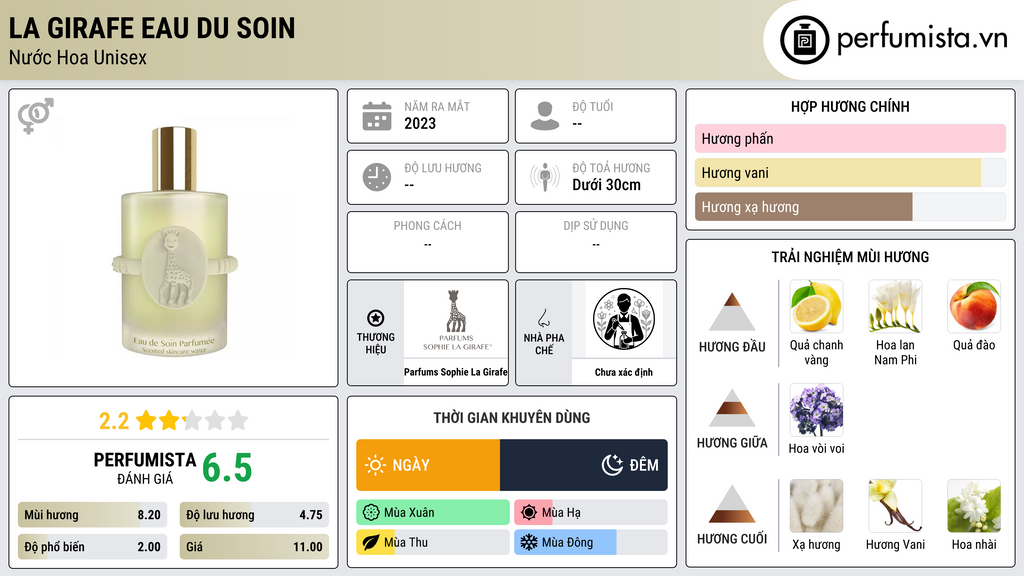The image size is (1024, 576).
Task: Click the Nước Hoa Unisex subtitle
Action: click(78, 57)
